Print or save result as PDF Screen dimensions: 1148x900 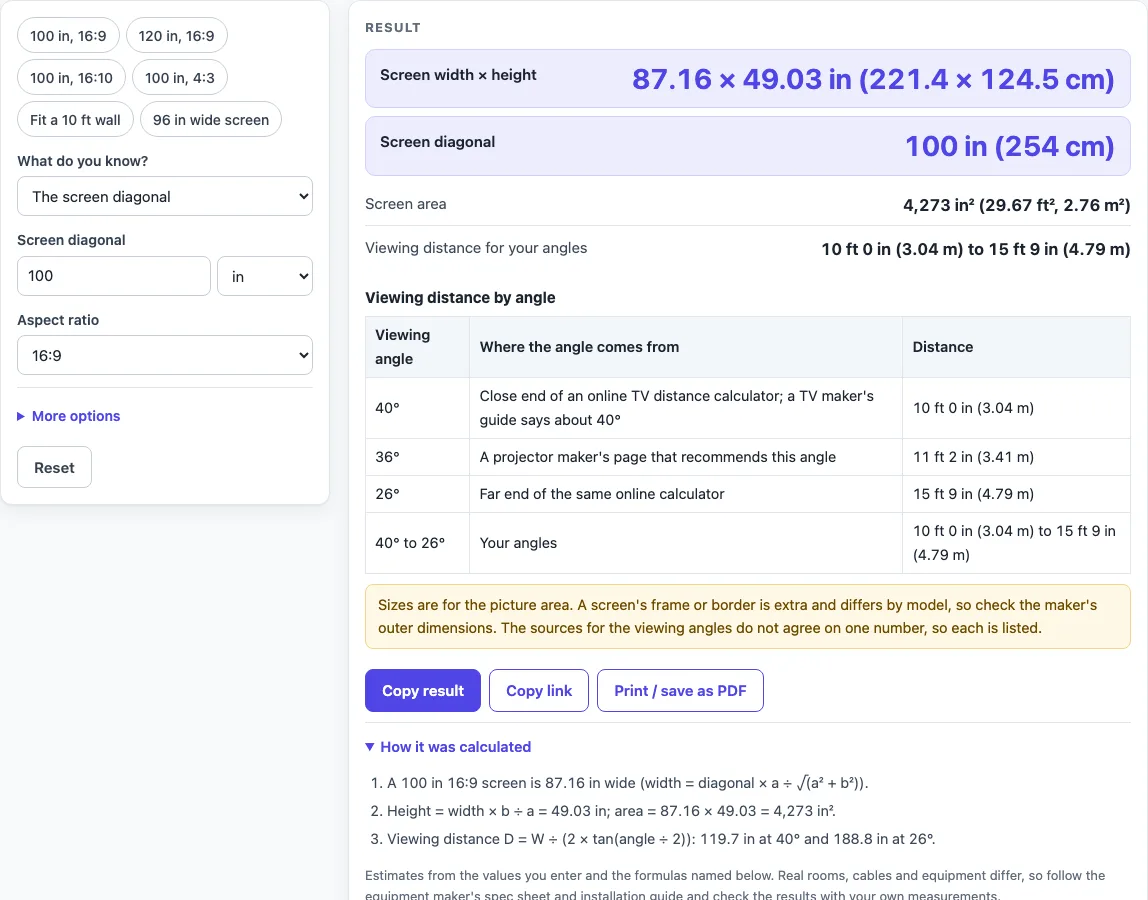680,691
